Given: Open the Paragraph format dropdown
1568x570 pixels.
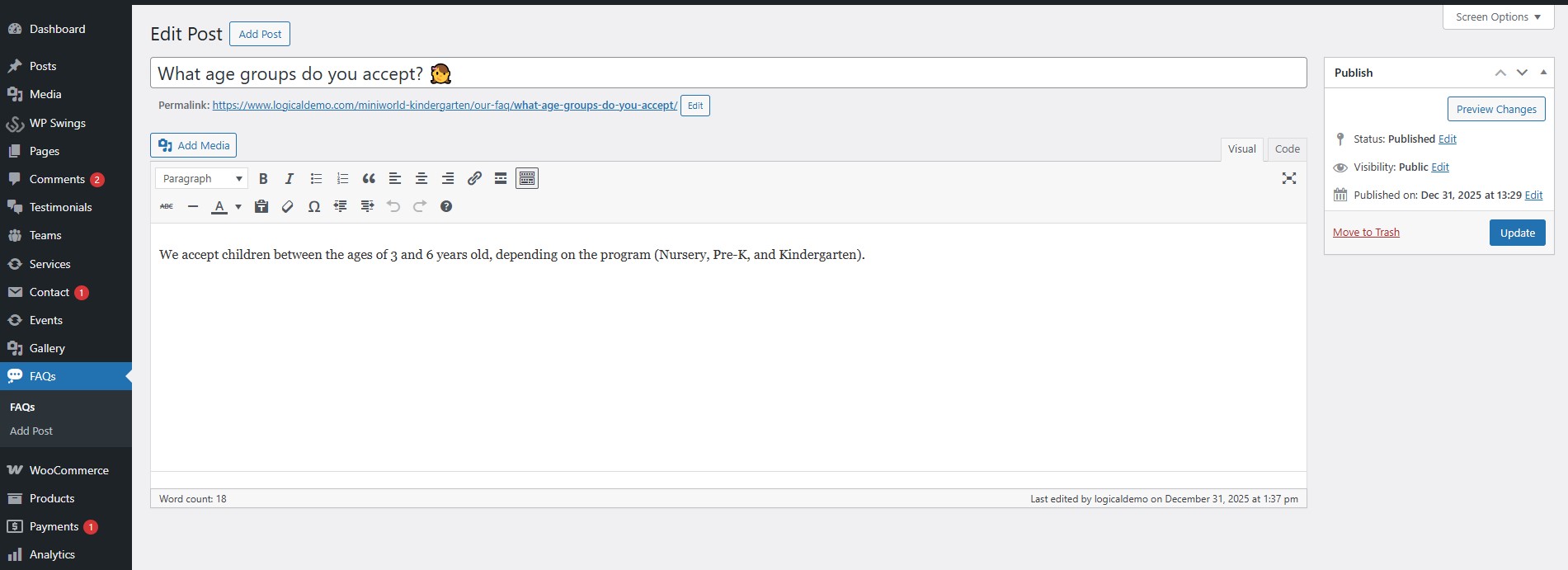Looking at the screenshot, I should pyautogui.click(x=202, y=178).
